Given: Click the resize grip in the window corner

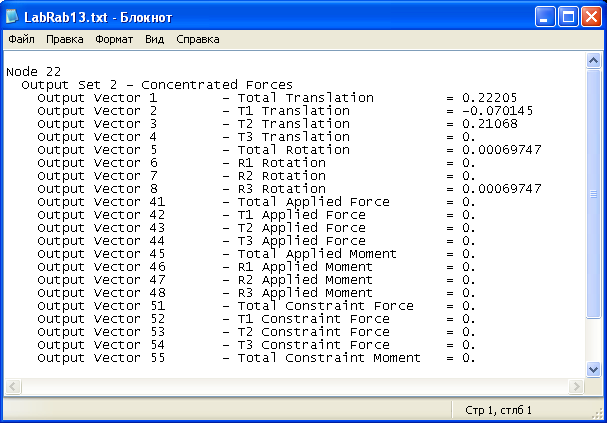Looking at the screenshot, I should point(597,413).
